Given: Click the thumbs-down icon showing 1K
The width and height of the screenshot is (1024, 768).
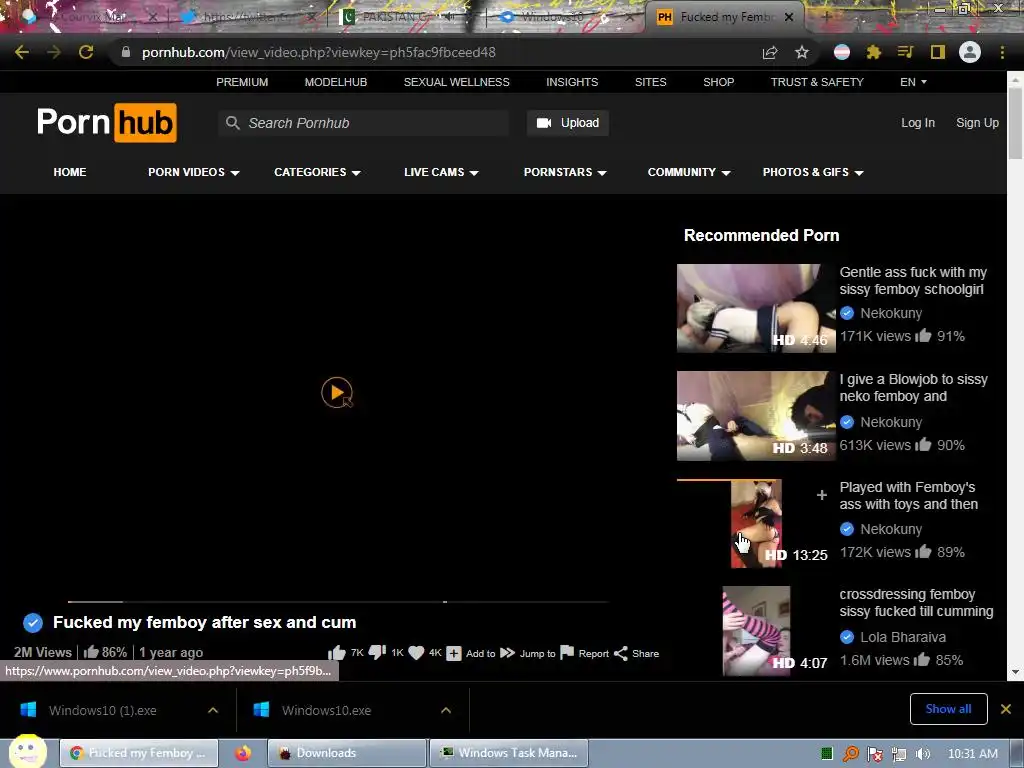Looking at the screenshot, I should click(377, 652).
